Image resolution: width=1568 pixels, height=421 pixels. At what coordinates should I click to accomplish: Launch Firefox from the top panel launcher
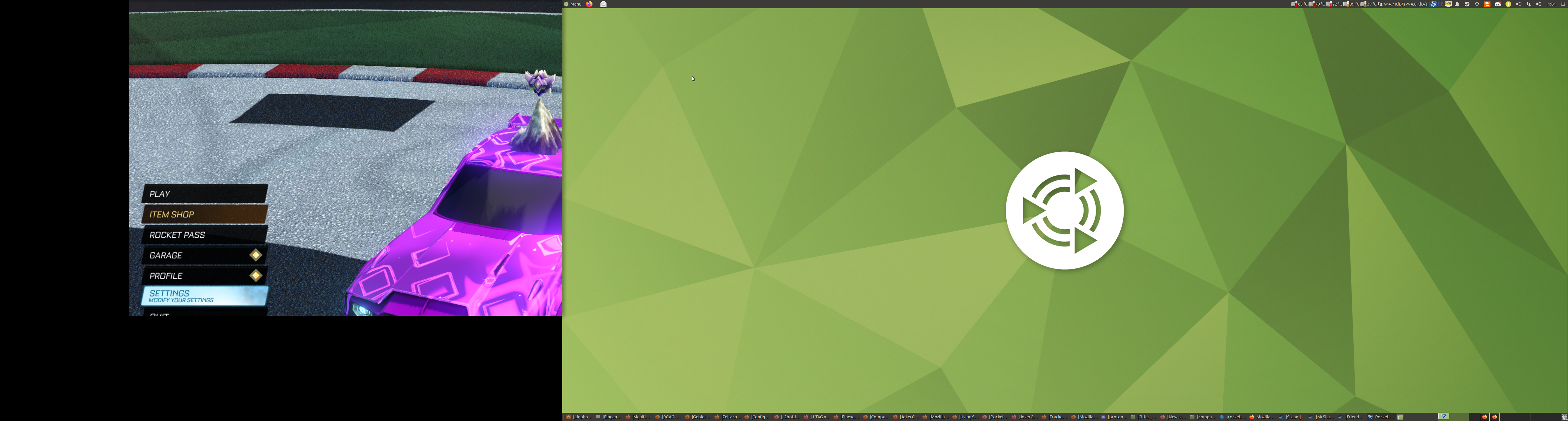589,4
